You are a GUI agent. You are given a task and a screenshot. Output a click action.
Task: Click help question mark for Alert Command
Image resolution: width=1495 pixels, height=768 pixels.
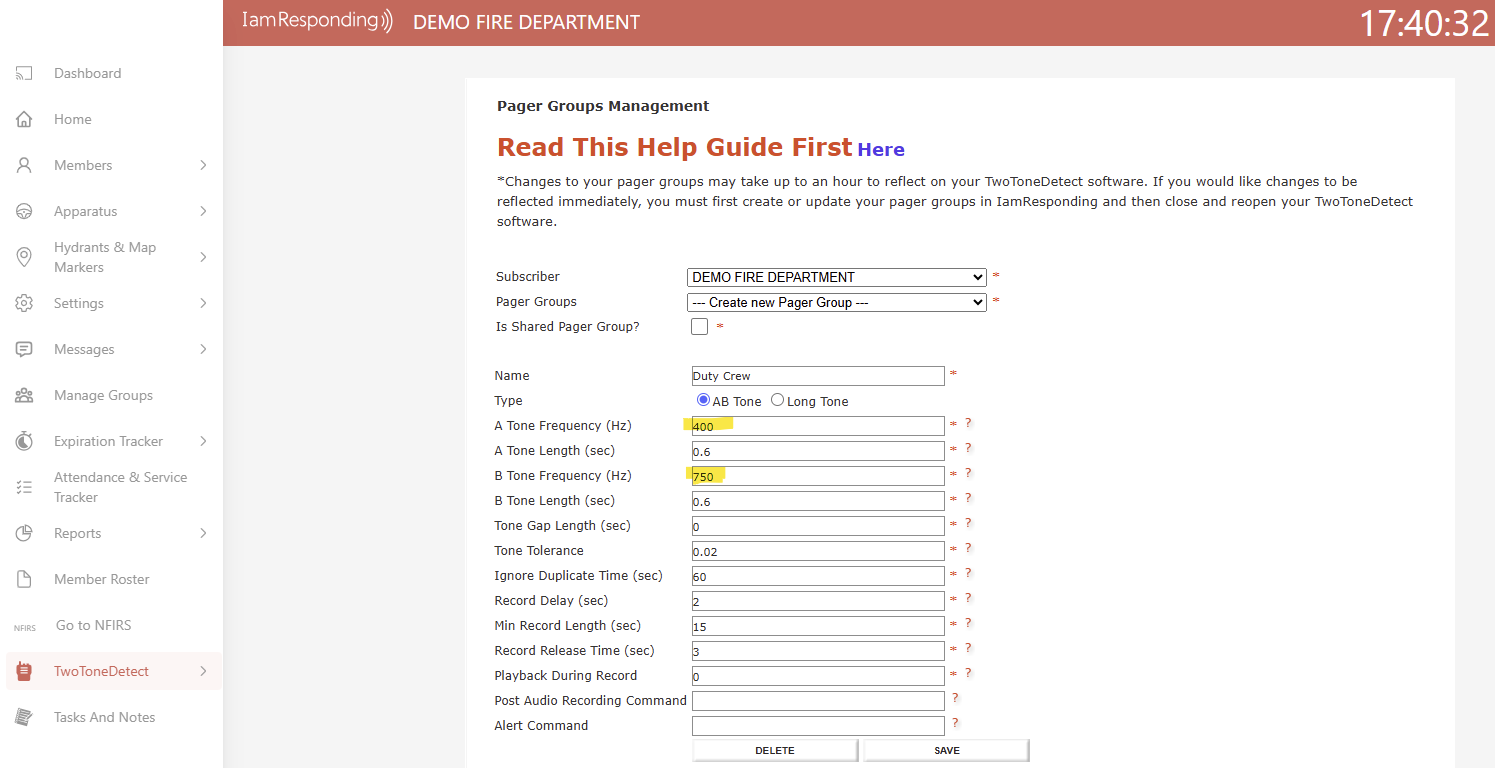point(955,723)
